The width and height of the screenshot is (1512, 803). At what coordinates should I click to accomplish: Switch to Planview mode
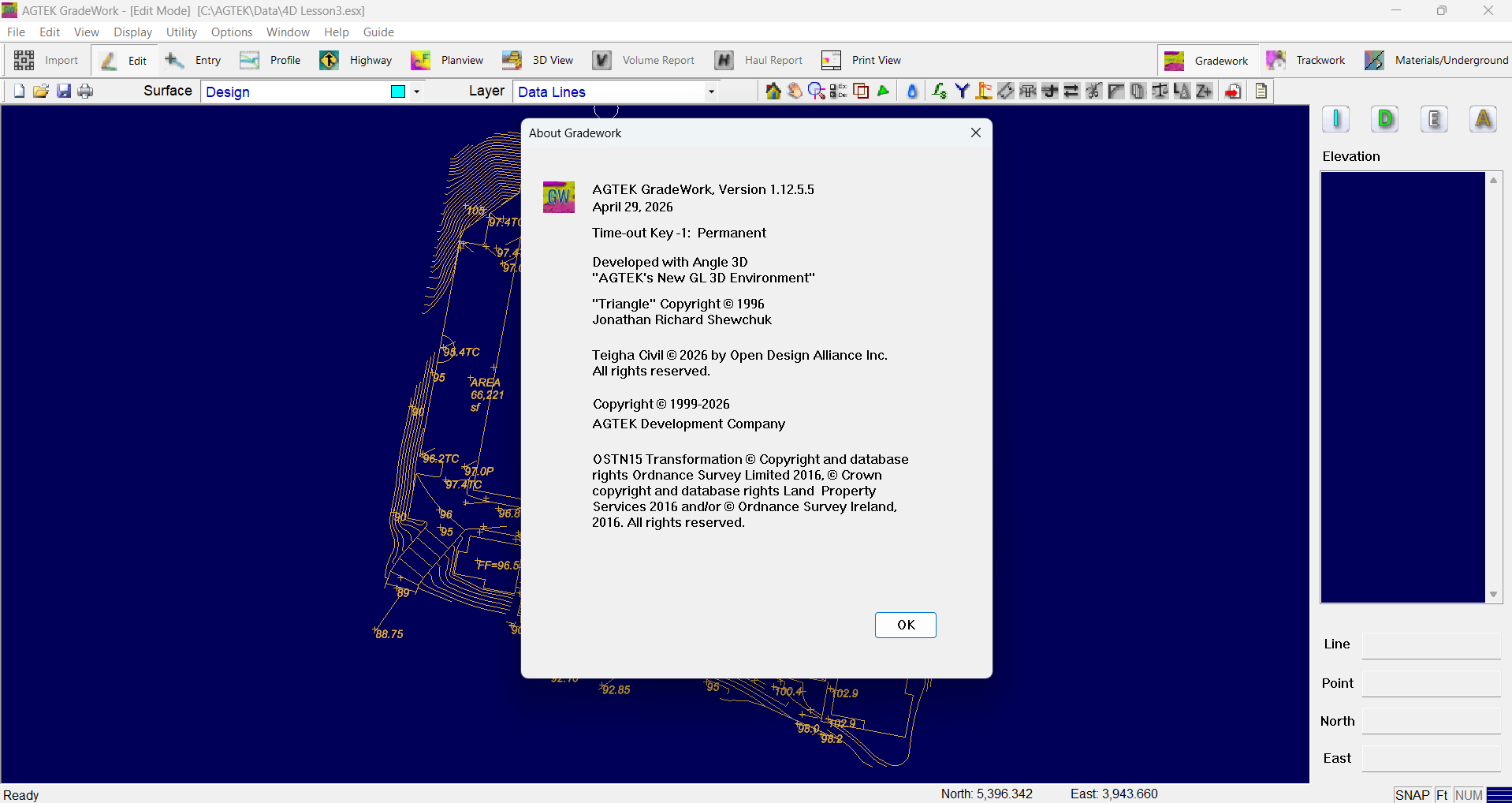(447, 60)
